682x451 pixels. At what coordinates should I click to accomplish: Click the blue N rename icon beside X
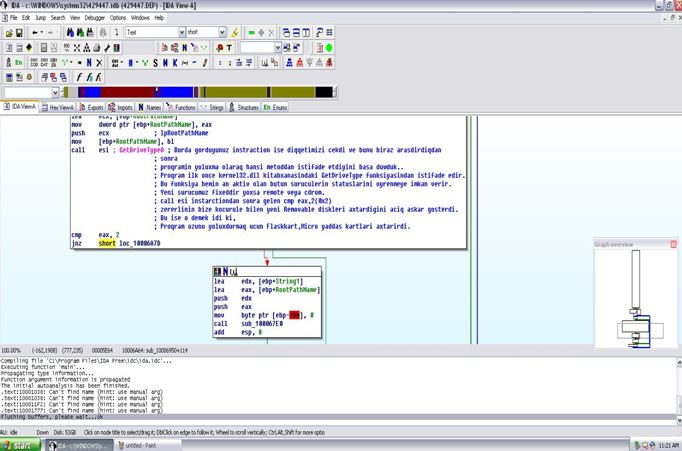pos(89,63)
